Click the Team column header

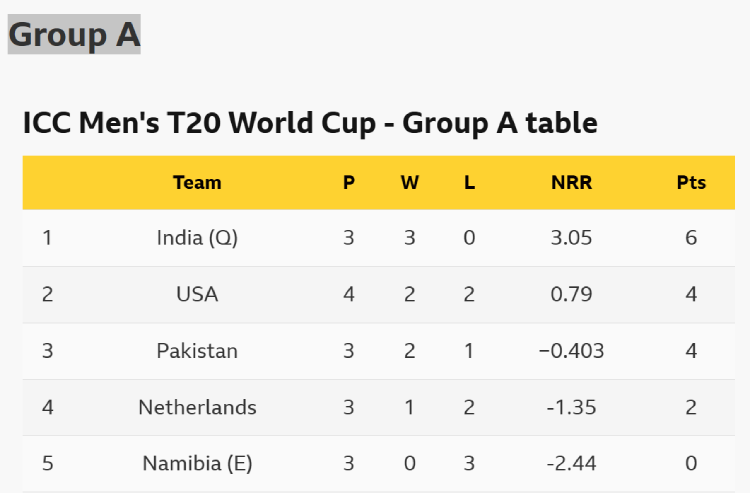(x=197, y=182)
